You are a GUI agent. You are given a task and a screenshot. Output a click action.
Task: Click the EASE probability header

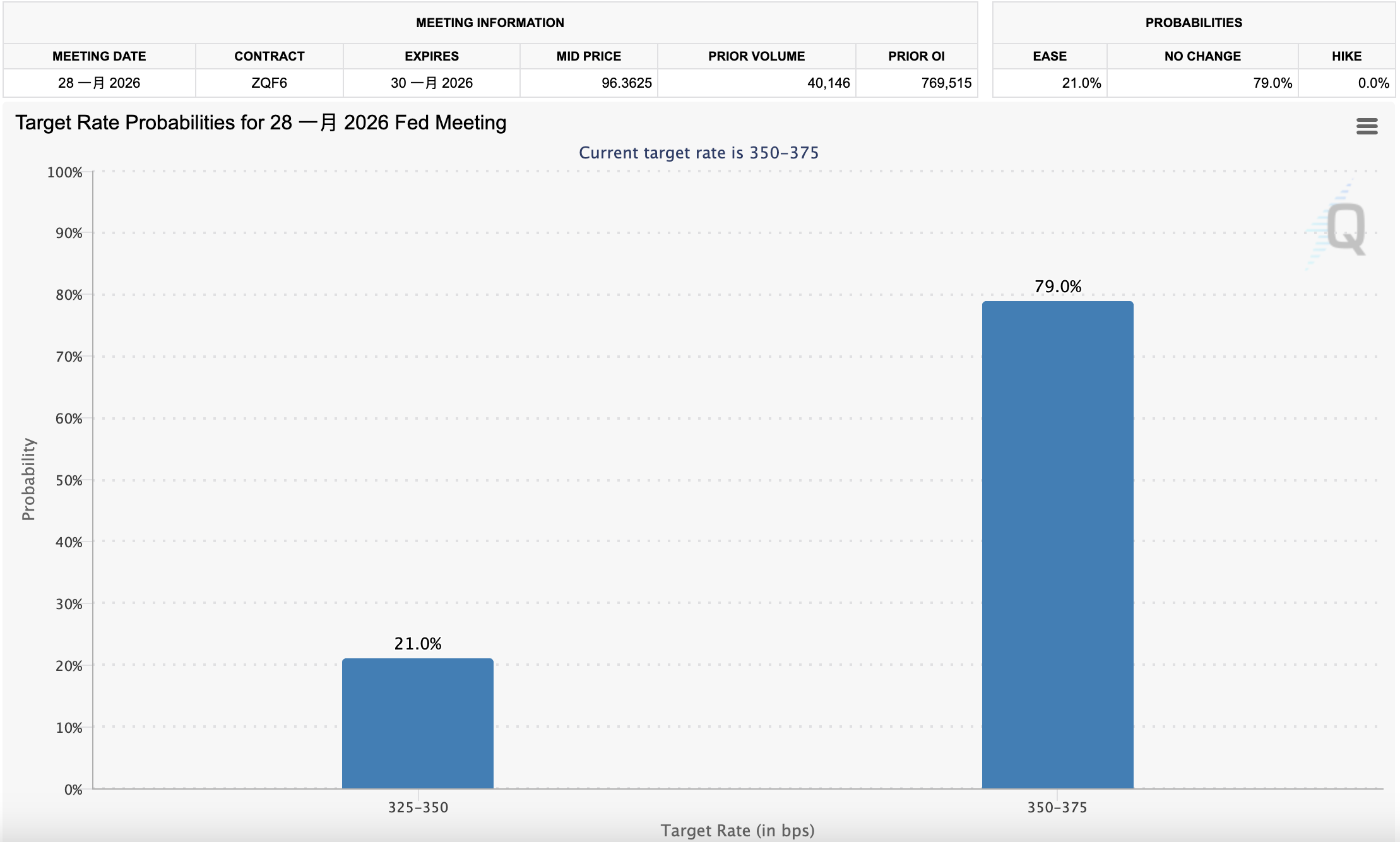tap(1049, 56)
